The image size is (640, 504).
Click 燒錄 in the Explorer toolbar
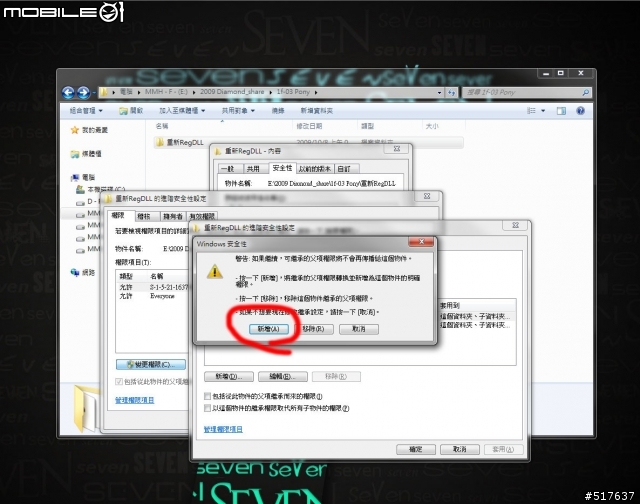(x=278, y=111)
